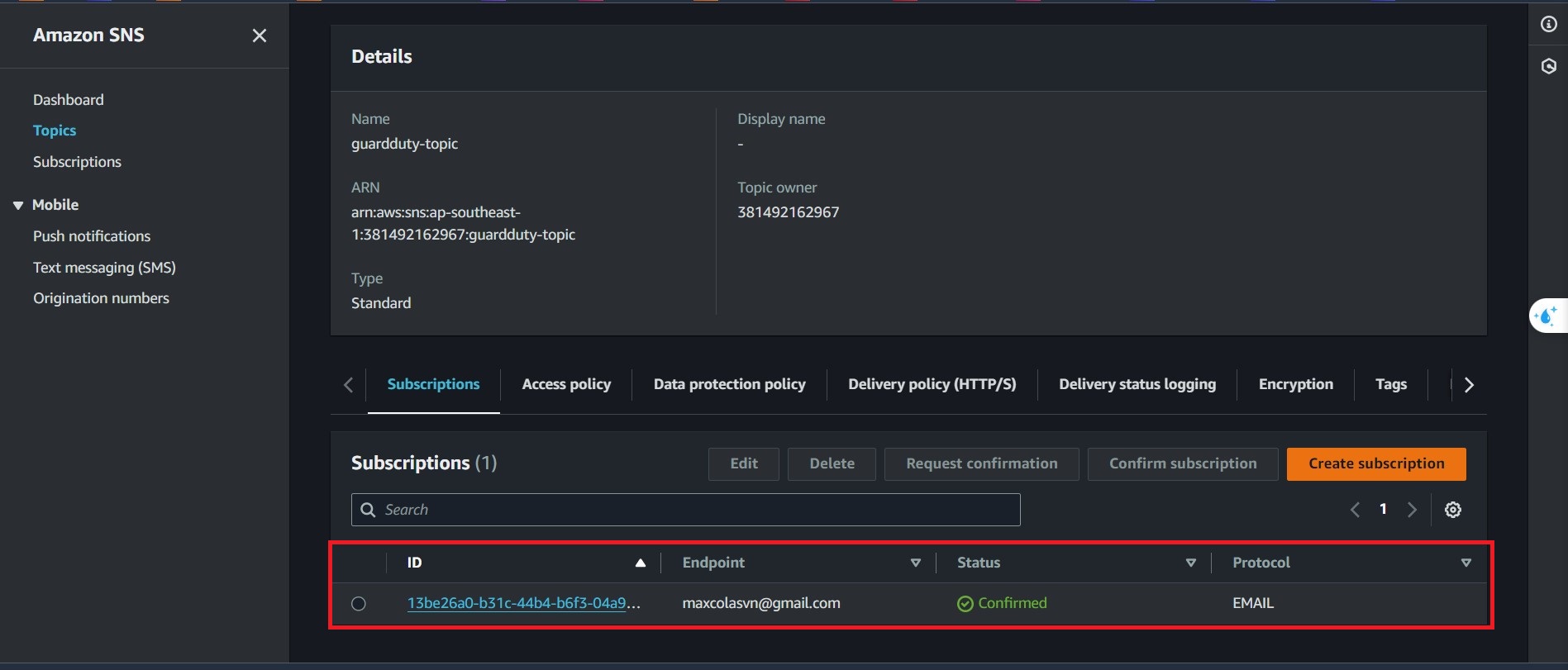
Task: Collapse the Mobile section in sidebar
Action: (x=18, y=205)
